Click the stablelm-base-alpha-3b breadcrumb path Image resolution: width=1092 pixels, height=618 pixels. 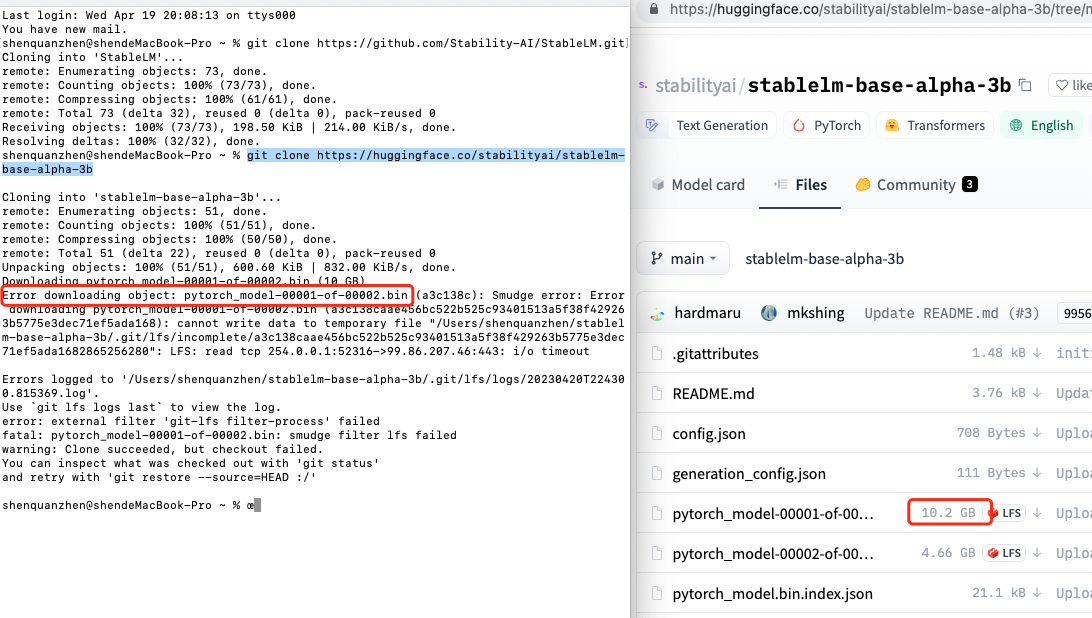(825, 259)
